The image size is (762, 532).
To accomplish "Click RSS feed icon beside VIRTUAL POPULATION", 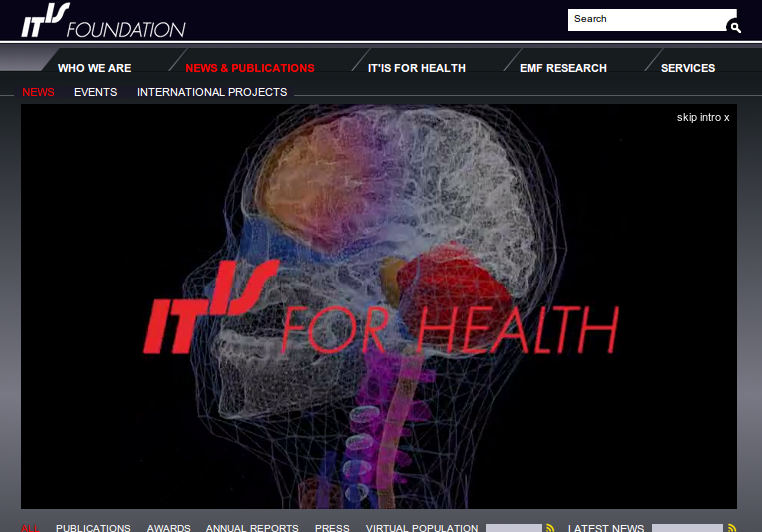I will point(550,528).
